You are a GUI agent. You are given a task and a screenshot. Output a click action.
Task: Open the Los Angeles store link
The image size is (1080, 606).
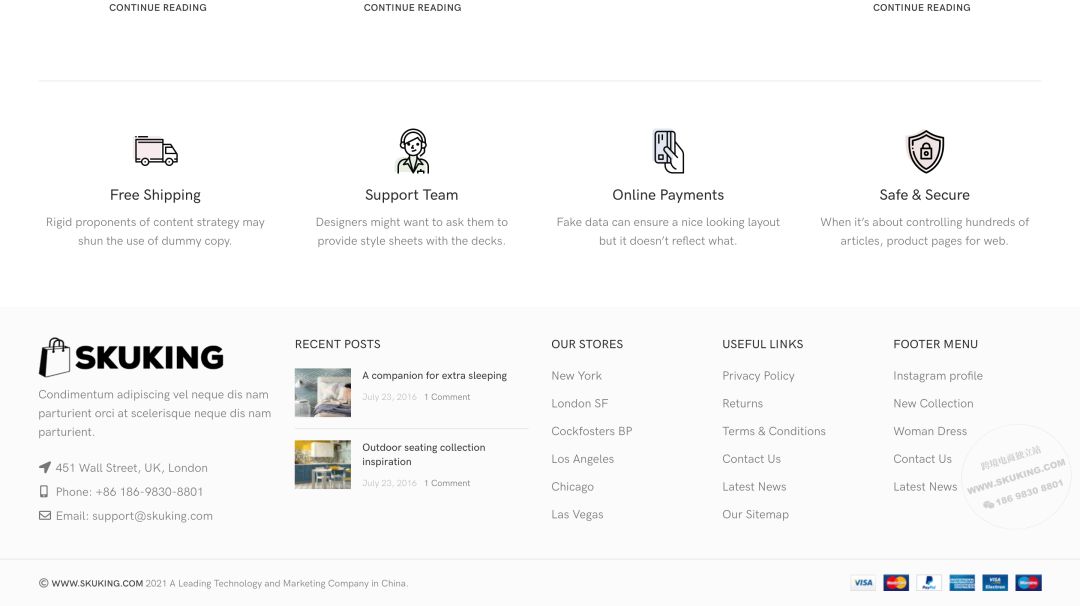click(x=583, y=459)
